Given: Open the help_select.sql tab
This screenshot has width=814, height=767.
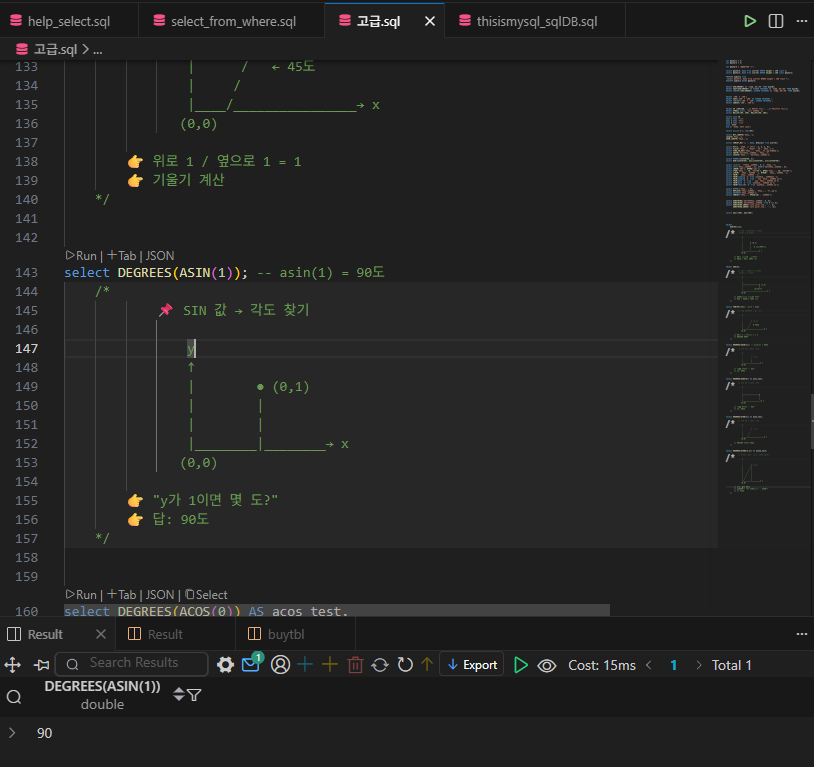Looking at the screenshot, I should (x=69, y=21).
